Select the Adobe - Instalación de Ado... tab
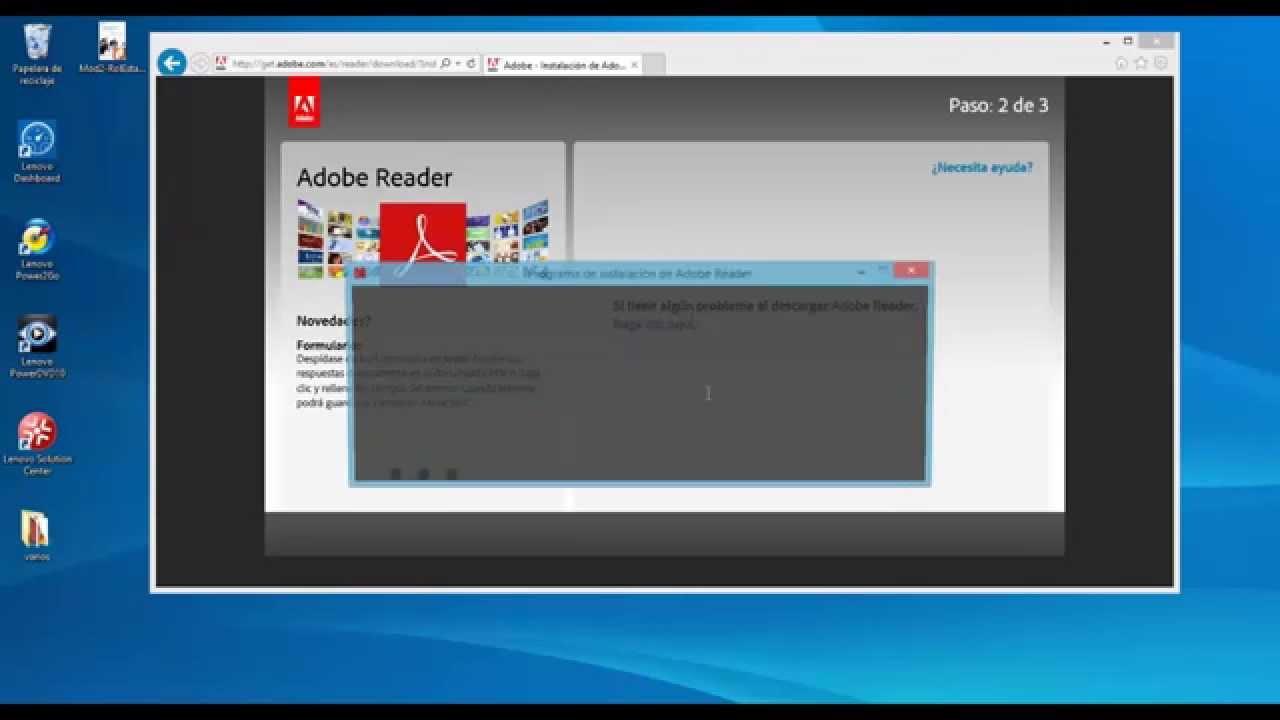This screenshot has height=720, width=1280. [561, 65]
